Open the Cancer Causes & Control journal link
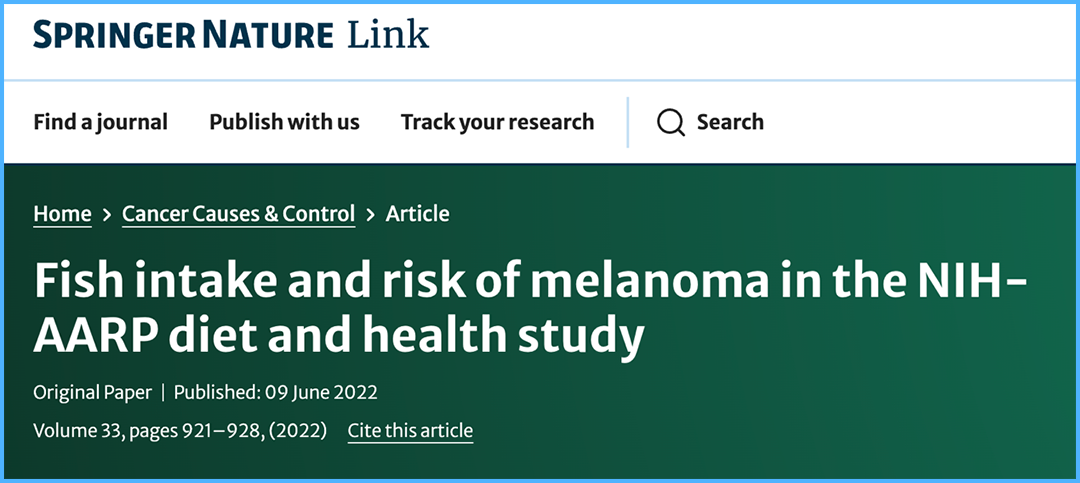Screen dimensions: 1080x483 pyautogui.click(x=239, y=214)
